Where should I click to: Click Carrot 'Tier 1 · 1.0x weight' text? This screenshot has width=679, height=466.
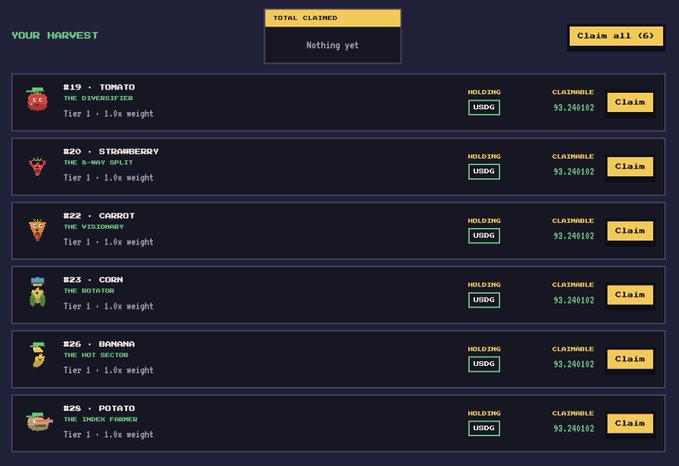click(108, 242)
